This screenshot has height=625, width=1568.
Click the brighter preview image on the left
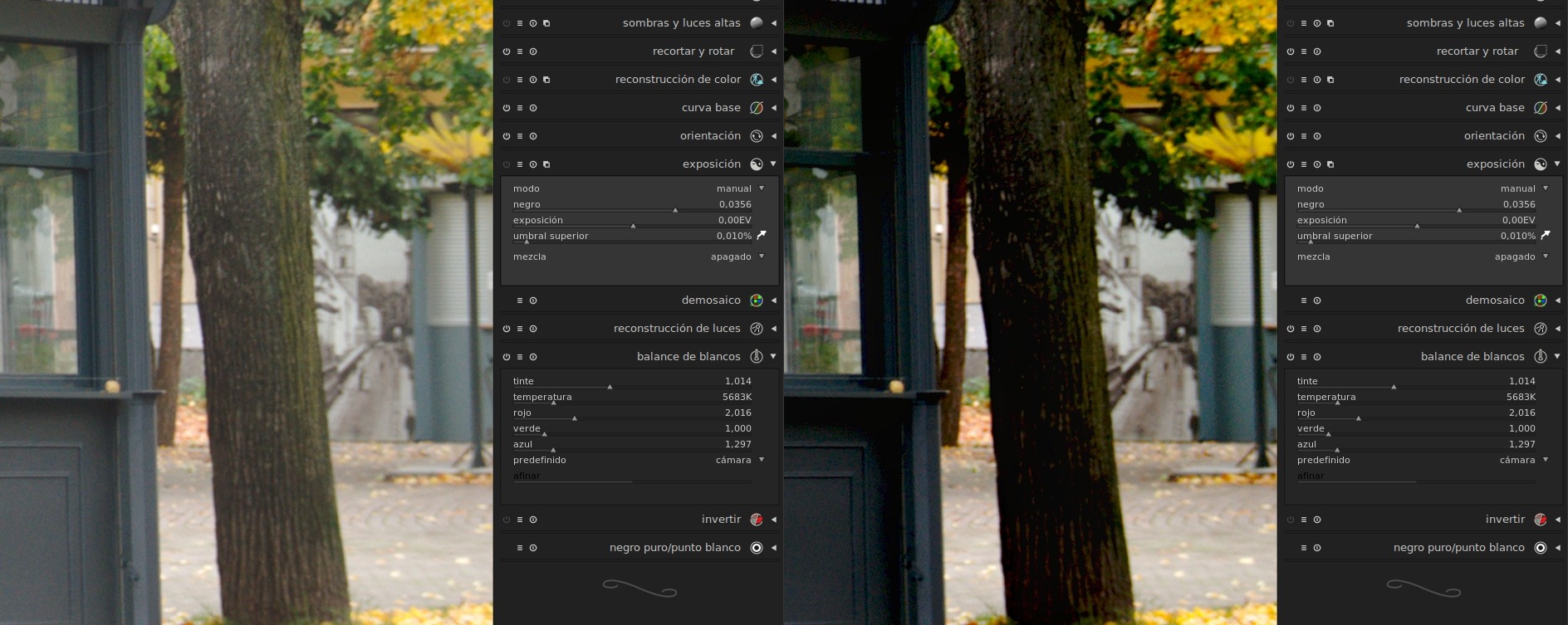coord(247,312)
